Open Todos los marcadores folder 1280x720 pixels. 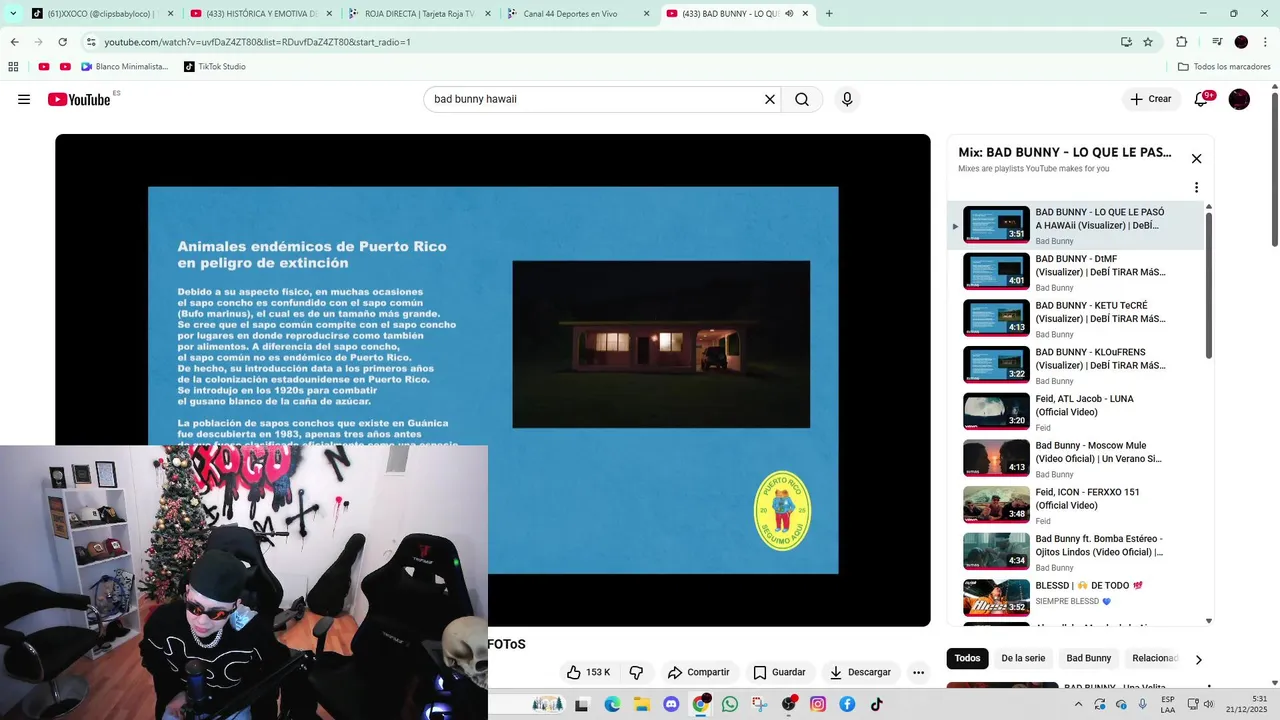tap(1224, 66)
